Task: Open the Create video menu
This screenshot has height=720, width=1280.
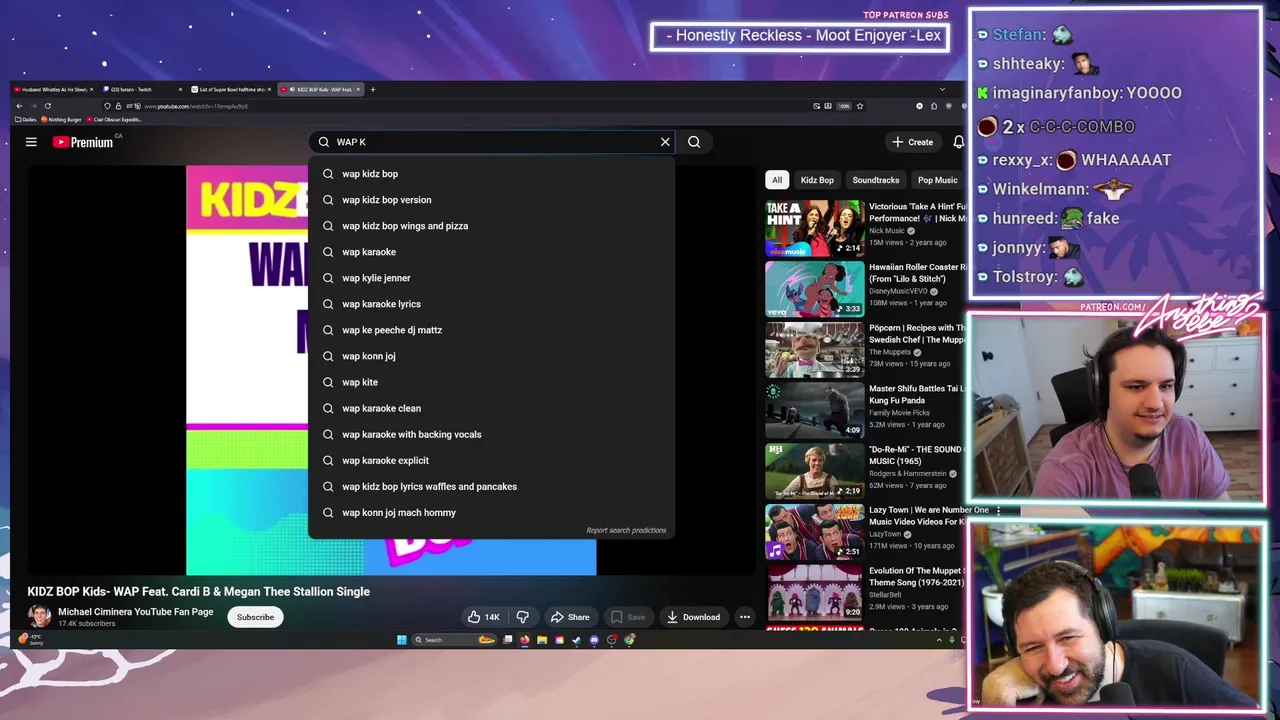Action: pyautogui.click(x=913, y=142)
